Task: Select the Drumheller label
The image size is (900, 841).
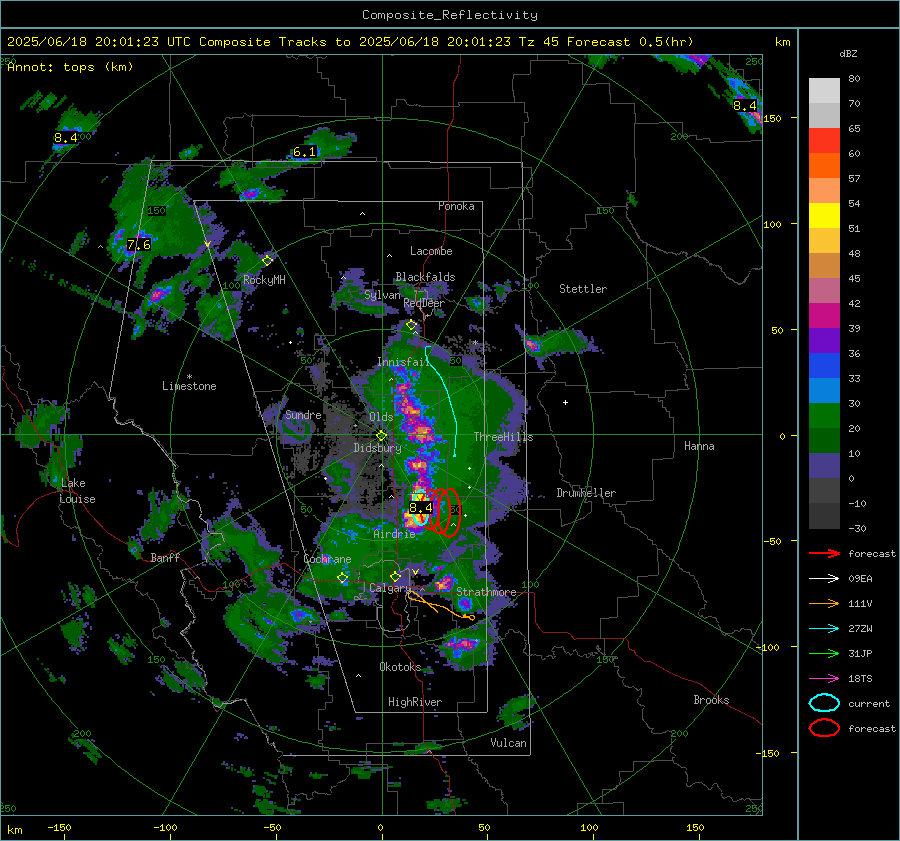Action: (x=586, y=493)
